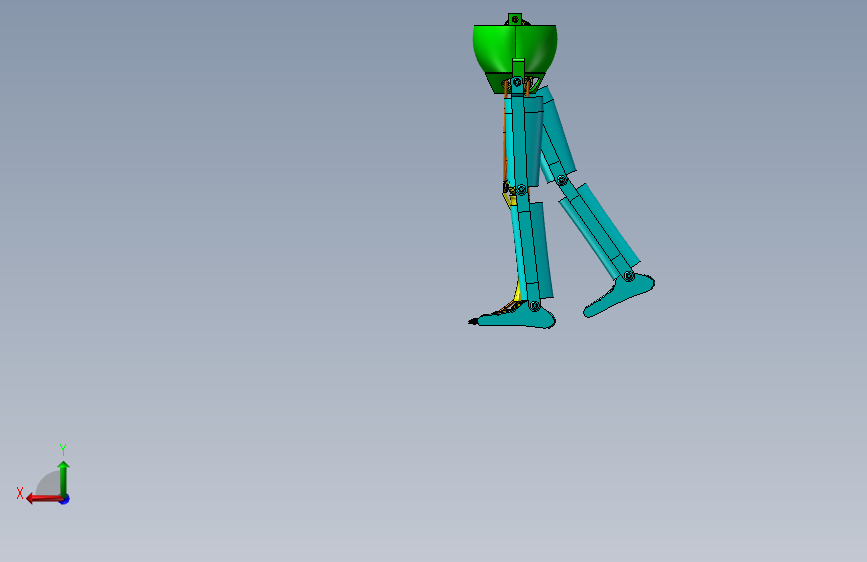Click the blue Z axis dot on the triad
867x562 pixels.
(x=65, y=500)
